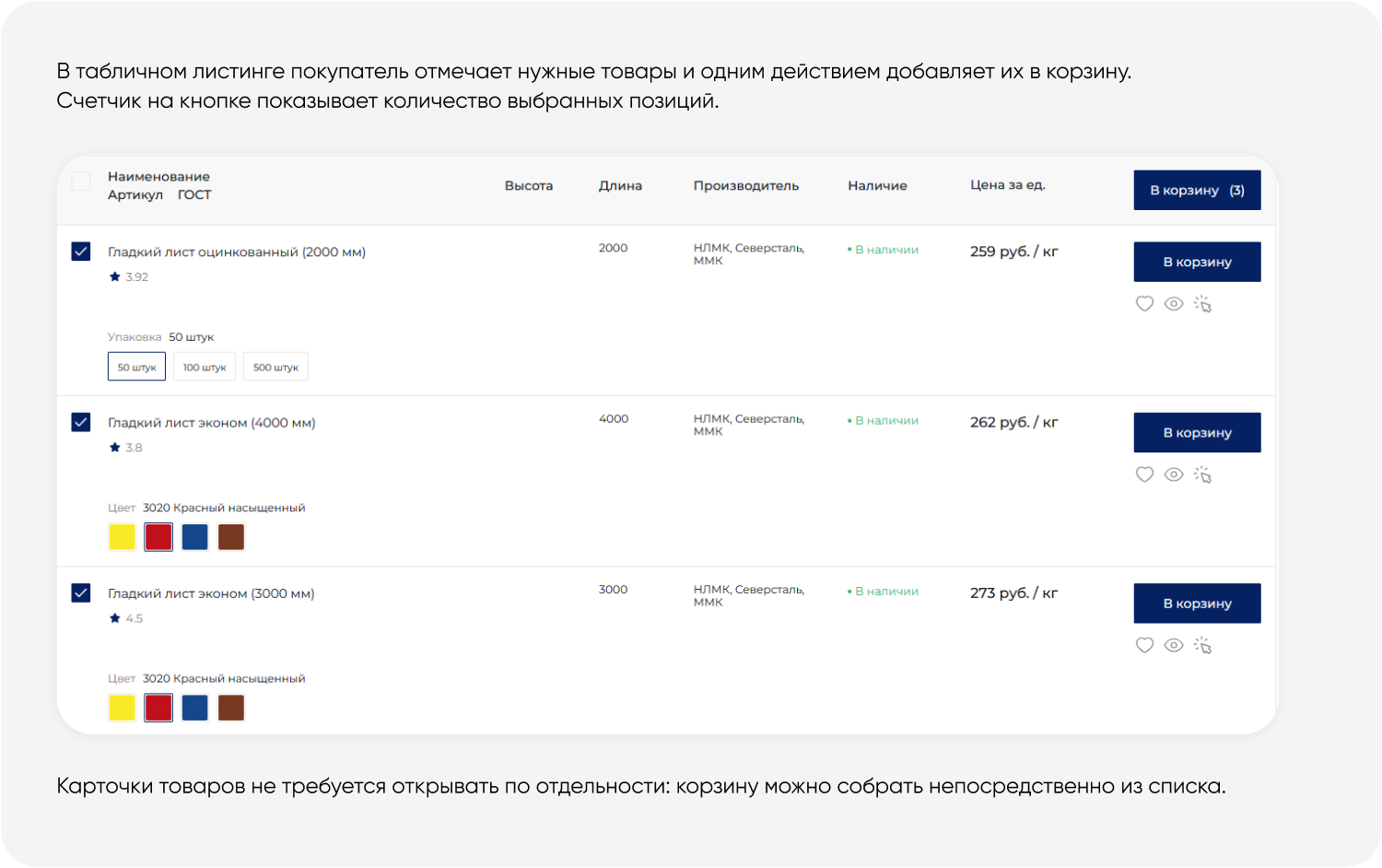Screen dimensions: 1382x868
Task: Sort by Наличие column header
Action: click(x=877, y=185)
